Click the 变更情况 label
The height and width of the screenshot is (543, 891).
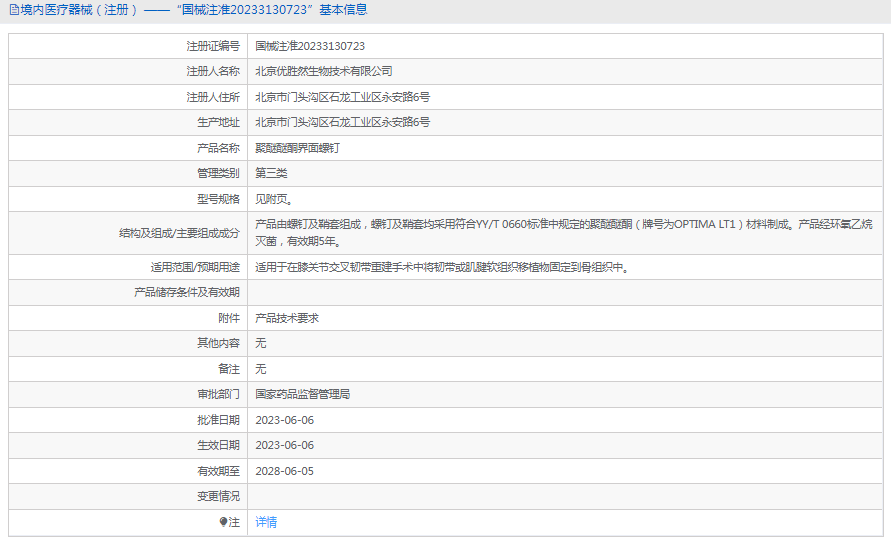[218, 496]
